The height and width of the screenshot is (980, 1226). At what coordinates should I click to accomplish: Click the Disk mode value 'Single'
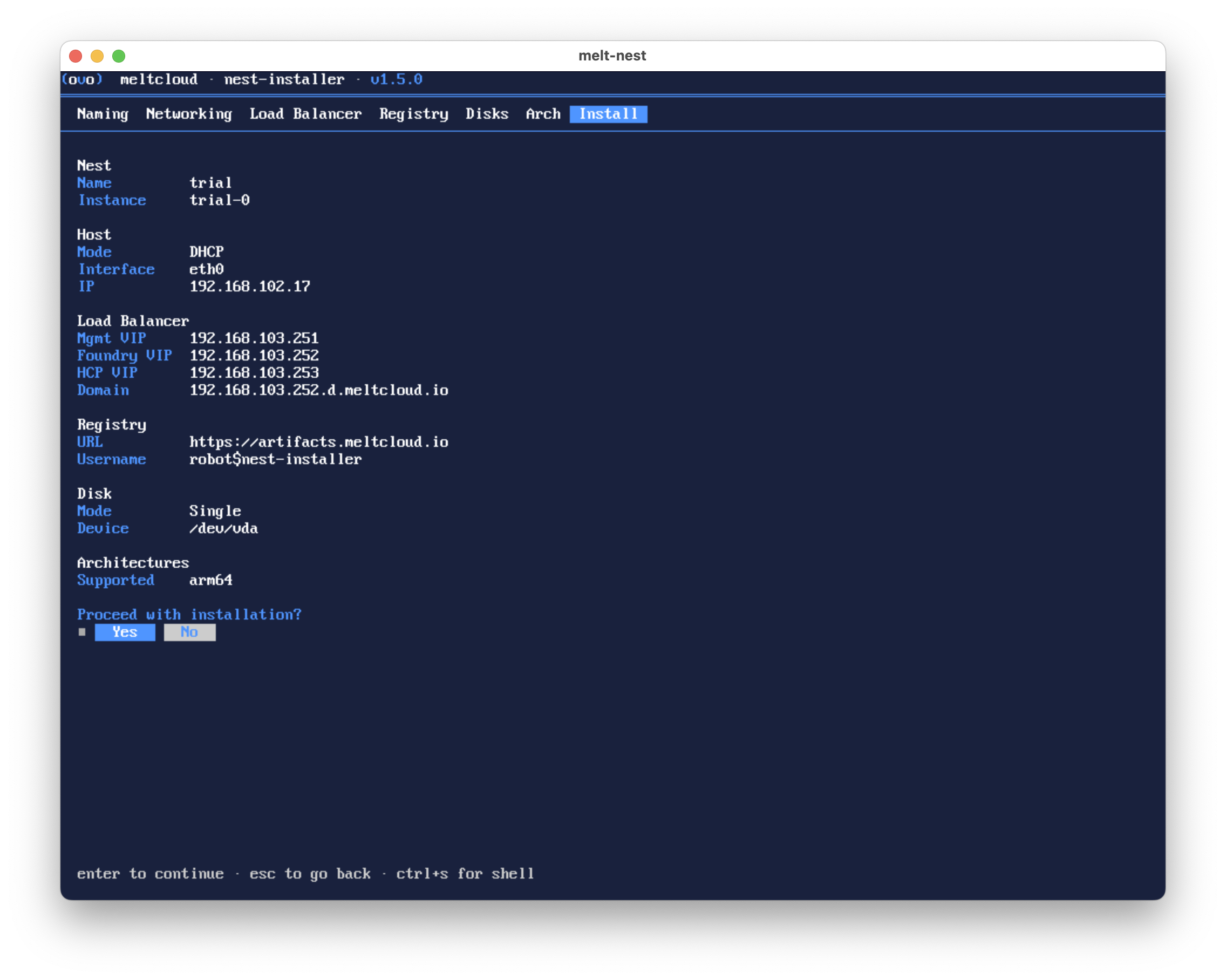point(215,511)
